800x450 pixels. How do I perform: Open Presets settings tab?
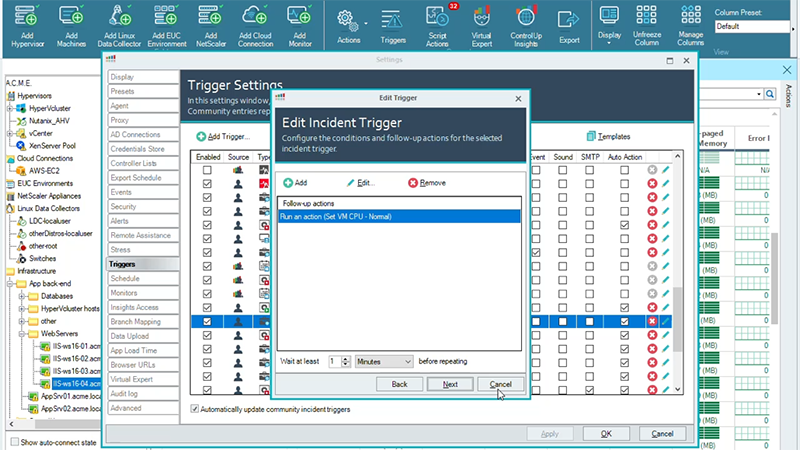tap(143, 91)
